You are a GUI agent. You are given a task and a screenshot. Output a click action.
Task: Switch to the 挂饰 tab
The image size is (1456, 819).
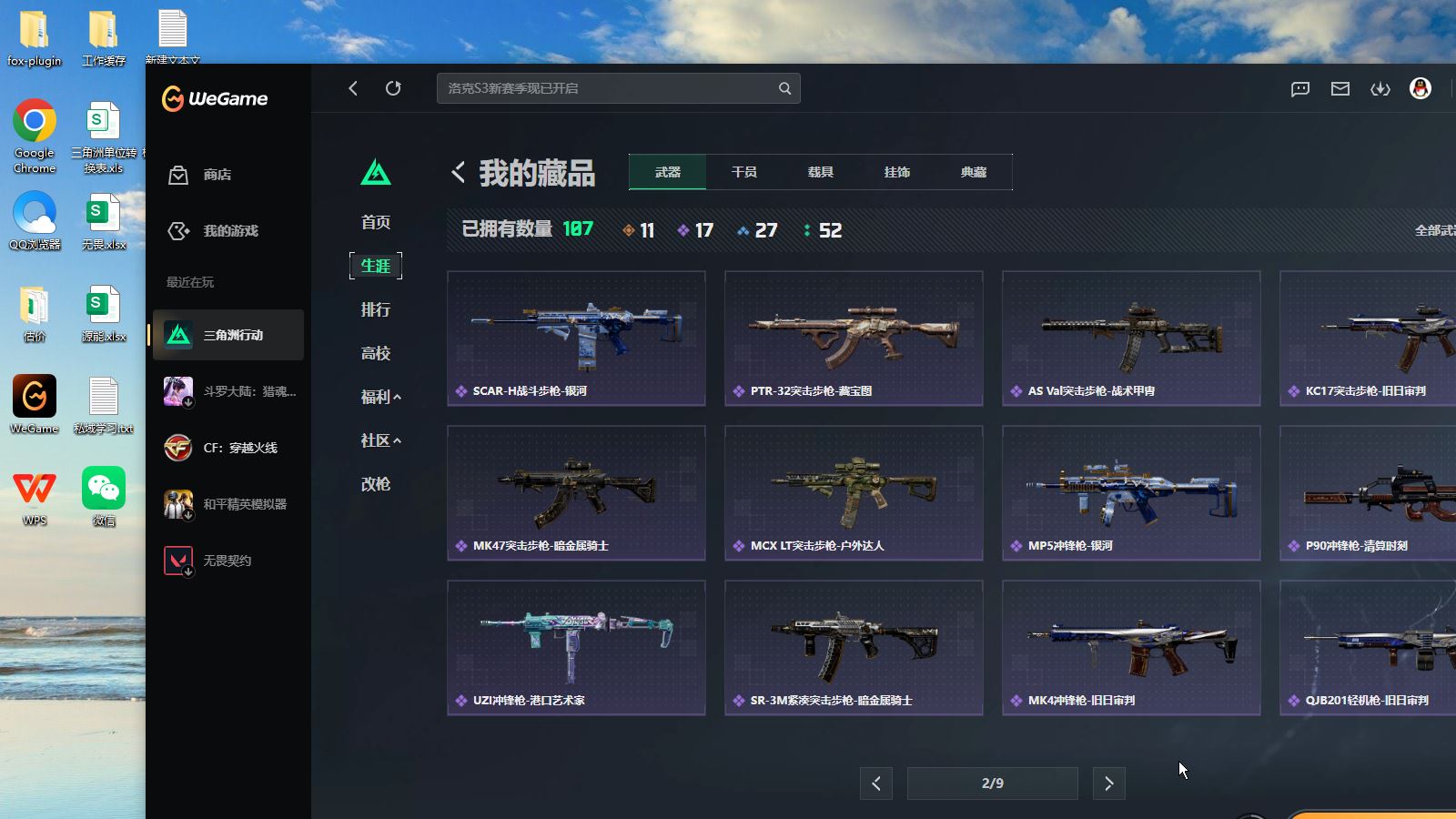(x=897, y=172)
